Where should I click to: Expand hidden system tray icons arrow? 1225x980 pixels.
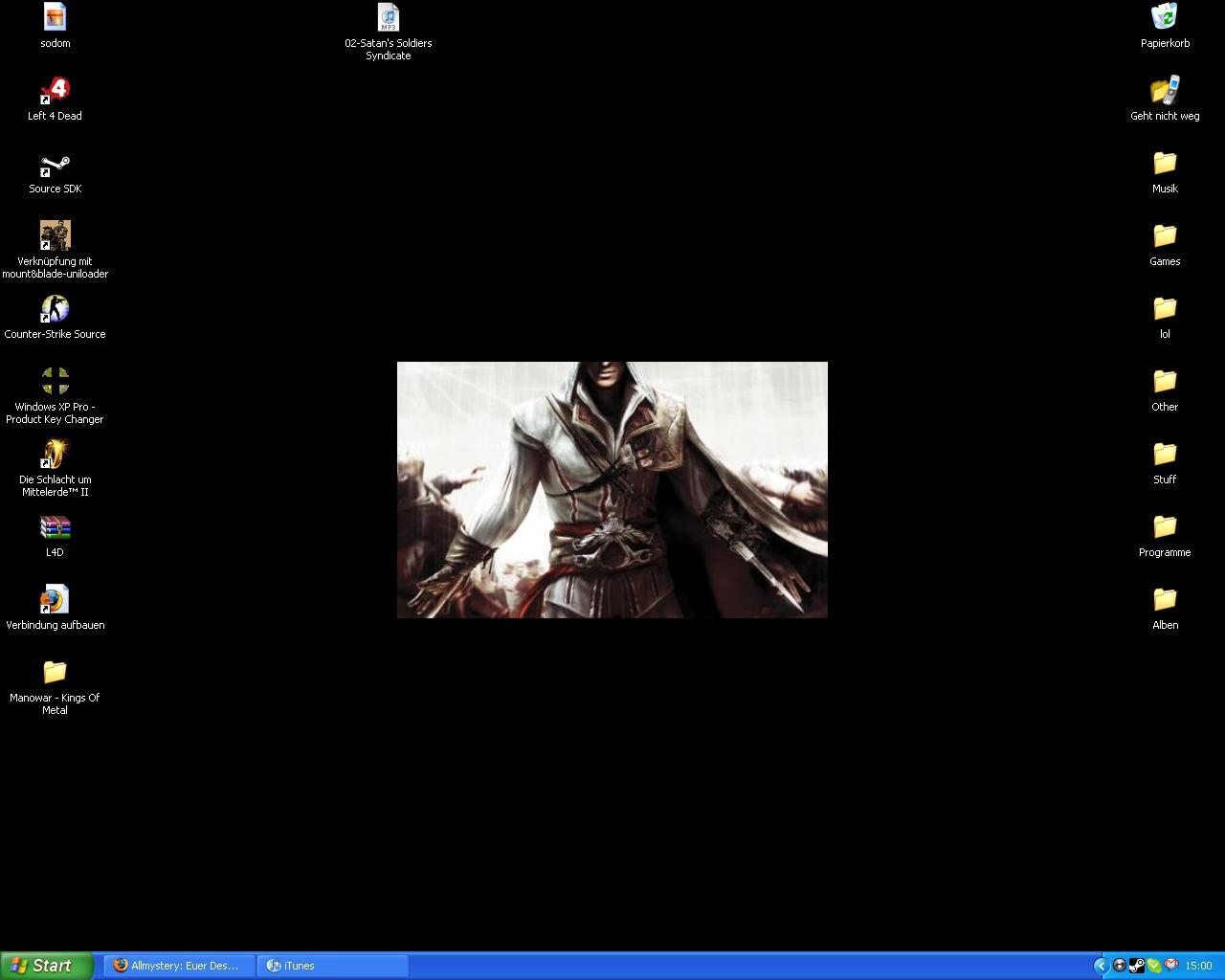1101,966
